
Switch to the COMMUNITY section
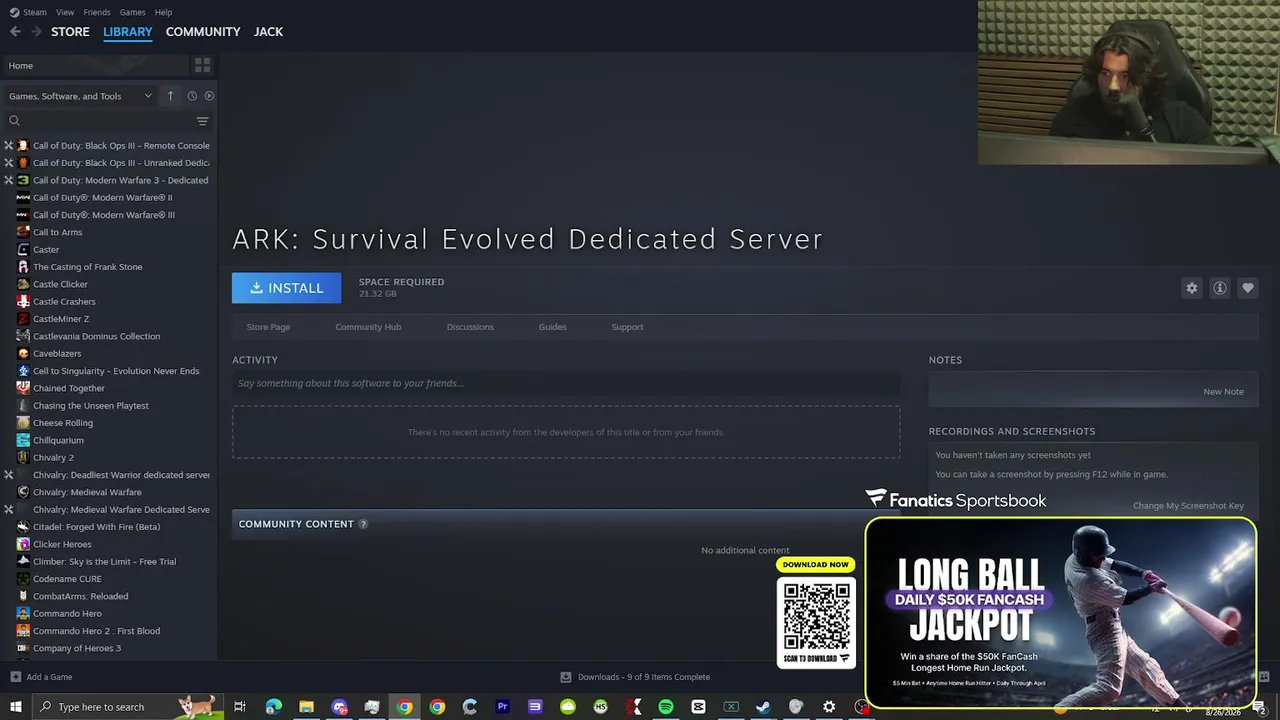click(x=203, y=32)
